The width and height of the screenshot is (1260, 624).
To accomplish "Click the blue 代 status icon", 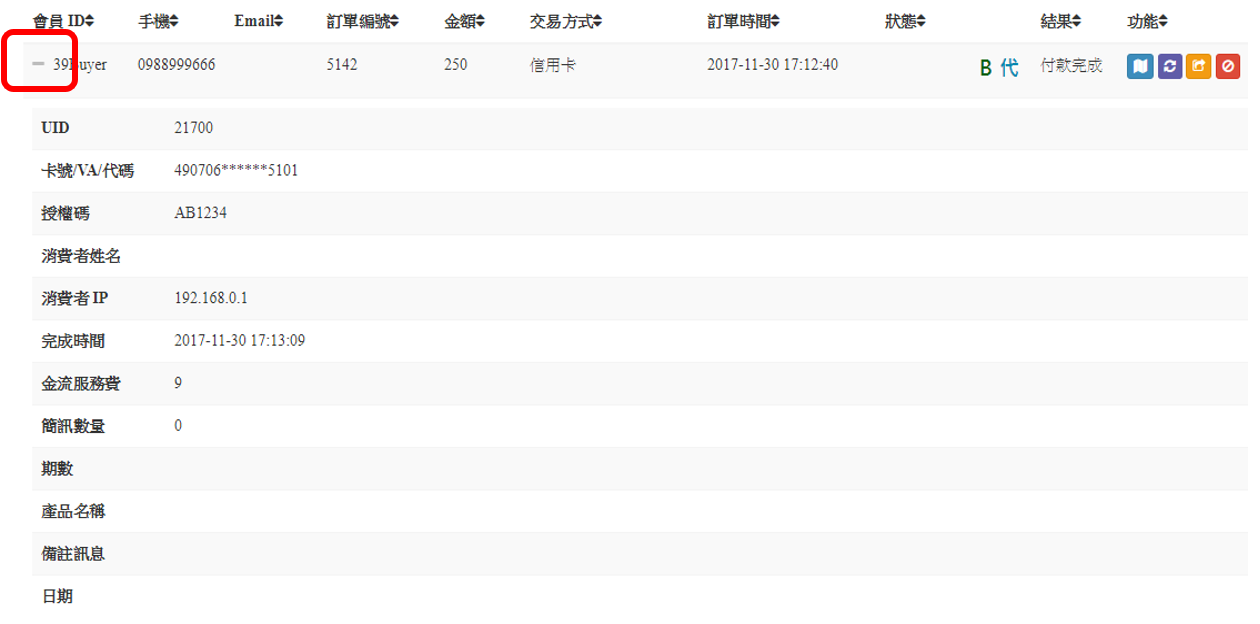I will point(1009,68).
